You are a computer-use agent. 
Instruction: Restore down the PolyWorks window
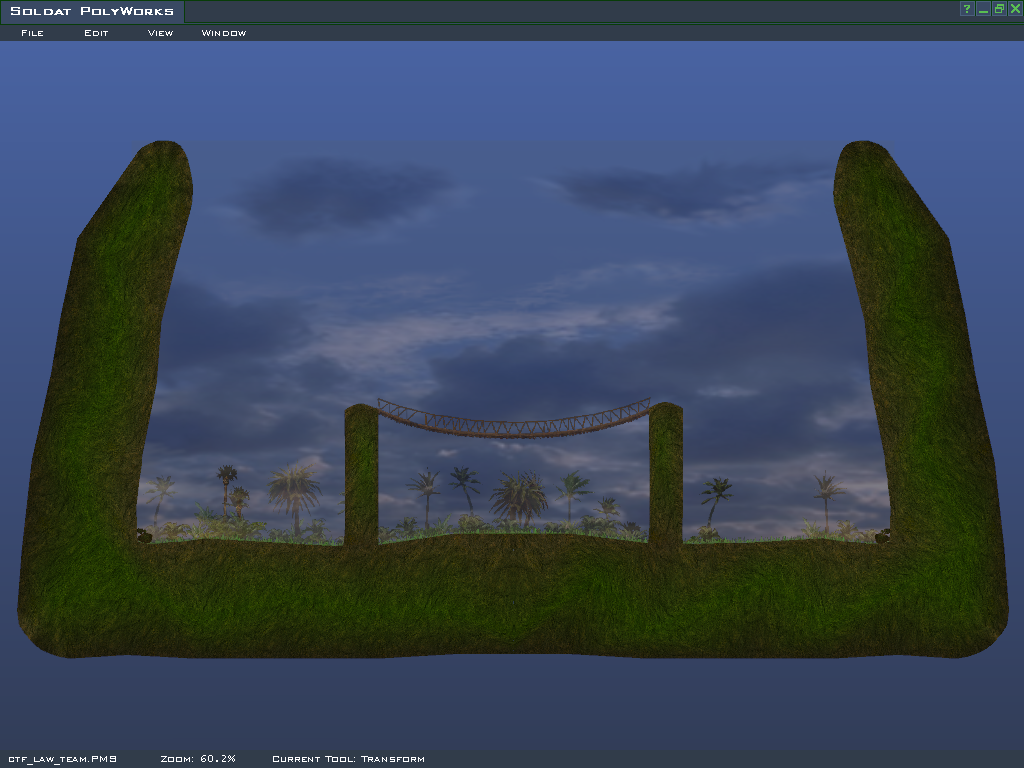(999, 9)
